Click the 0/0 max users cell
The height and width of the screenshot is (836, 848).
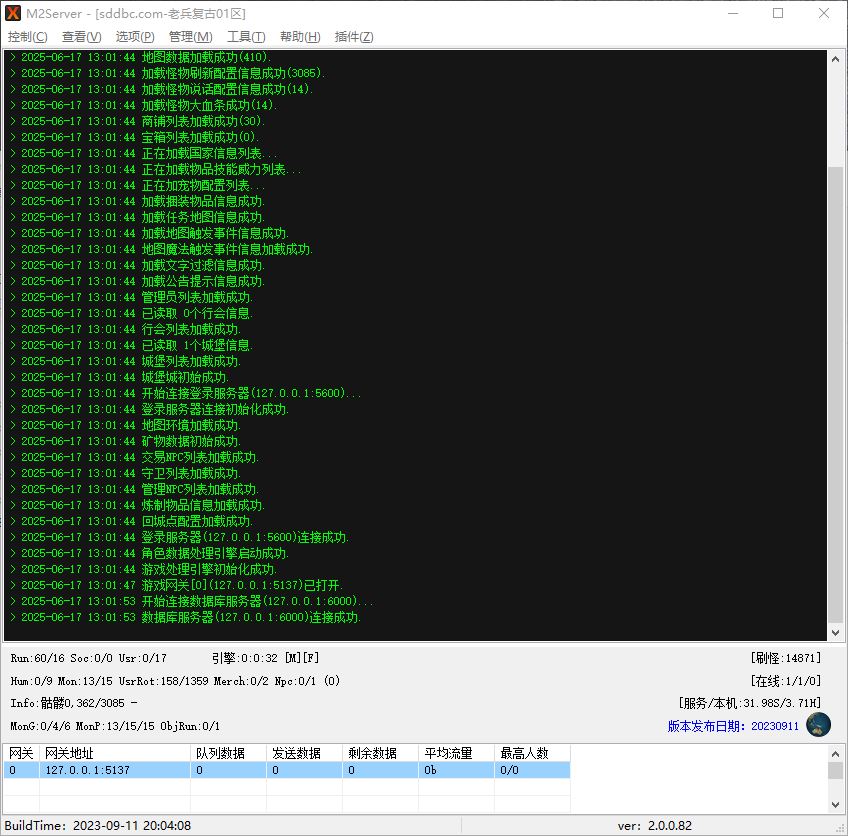tap(532, 769)
